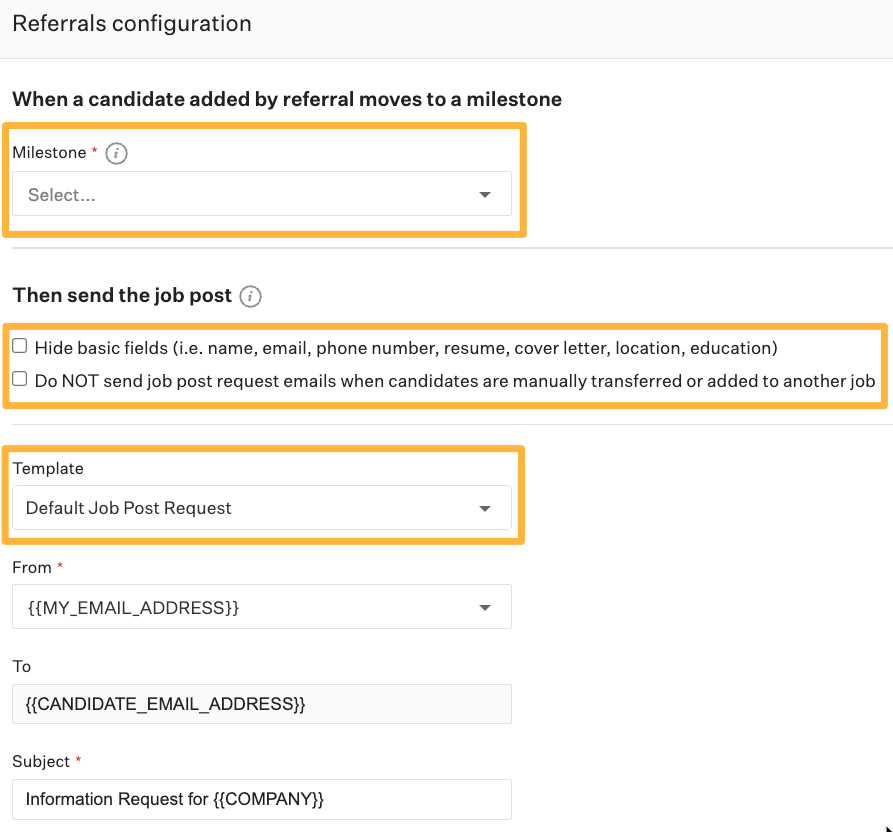The height and width of the screenshot is (832, 893).
Task: Click the From field dropdown arrow icon
Action: pyautogui.click(x=485, y=606)
